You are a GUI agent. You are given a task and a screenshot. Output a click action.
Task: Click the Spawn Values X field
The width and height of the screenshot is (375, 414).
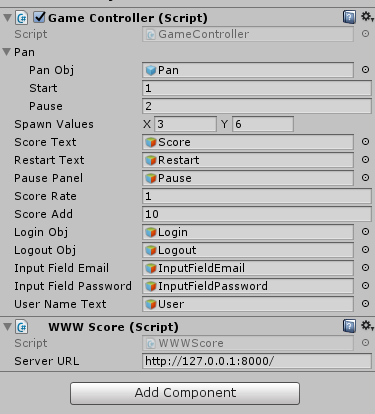(x=185, y=124)
